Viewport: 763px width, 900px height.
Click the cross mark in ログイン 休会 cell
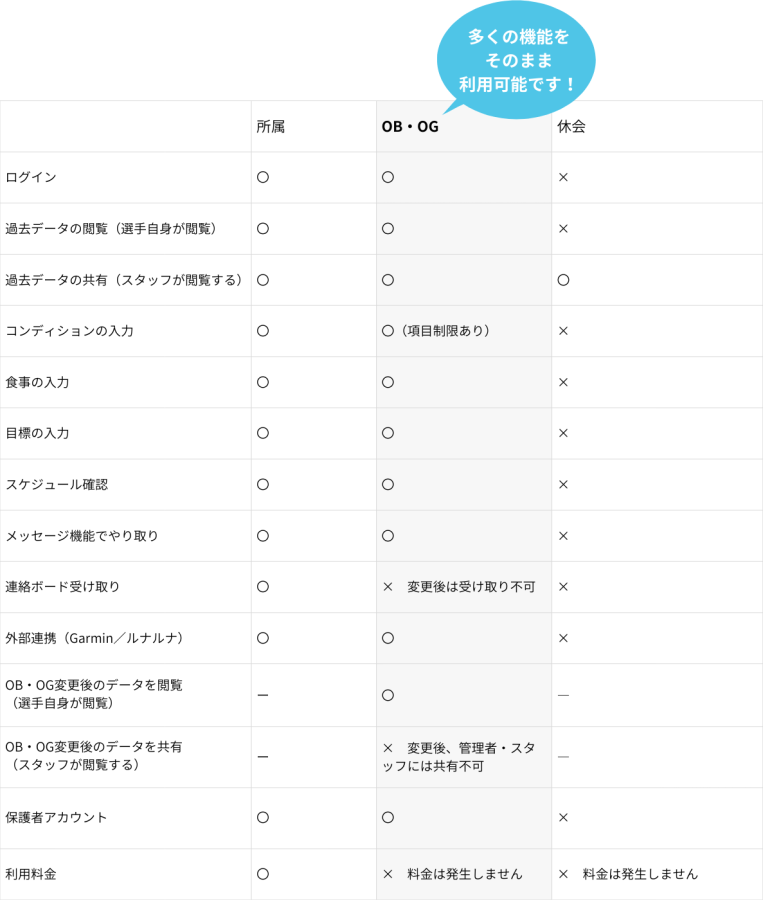(563, 177)
